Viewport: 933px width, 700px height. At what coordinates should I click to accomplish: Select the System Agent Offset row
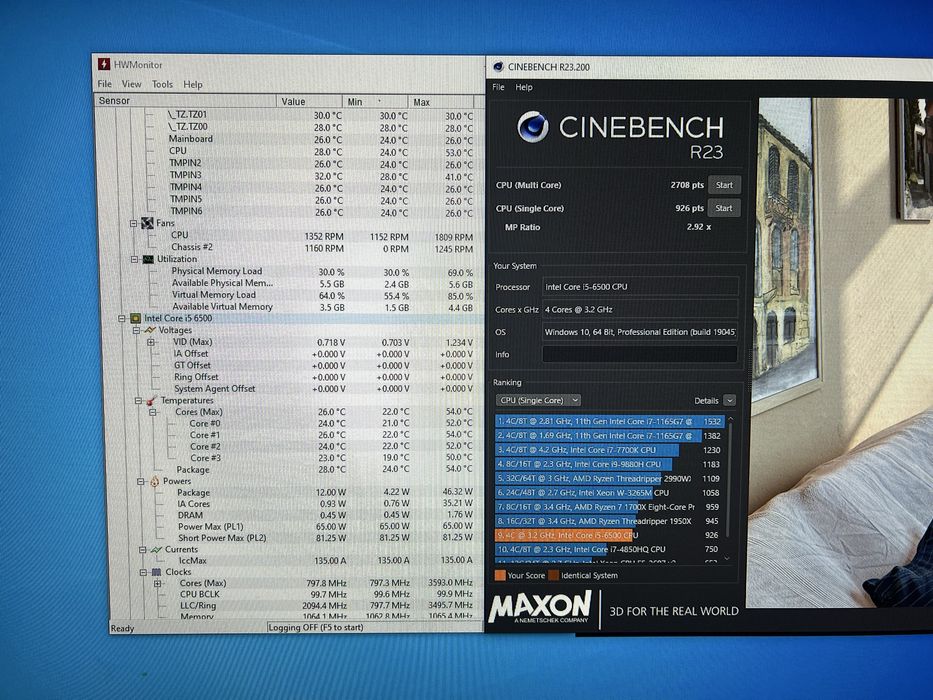pos(290,389)
